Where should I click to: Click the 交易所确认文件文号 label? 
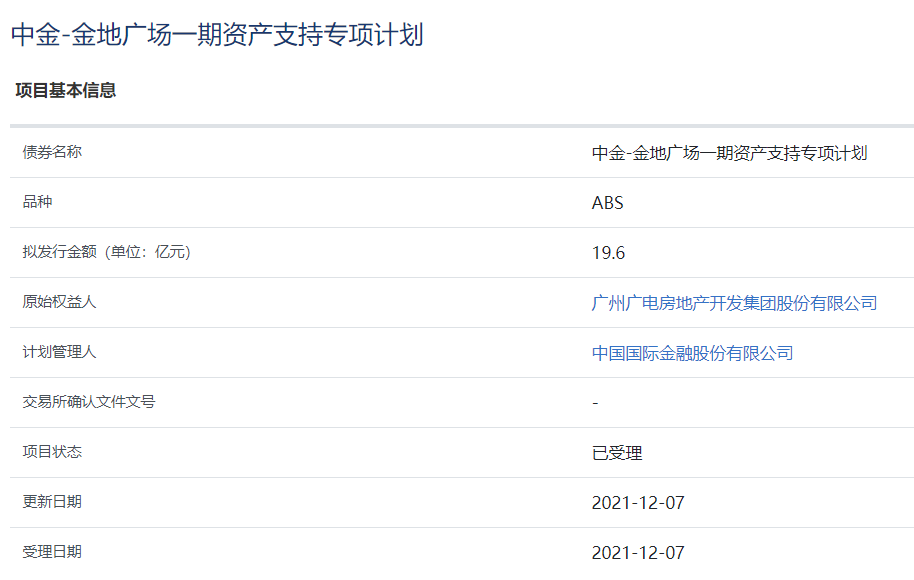(x=89, y=402)
